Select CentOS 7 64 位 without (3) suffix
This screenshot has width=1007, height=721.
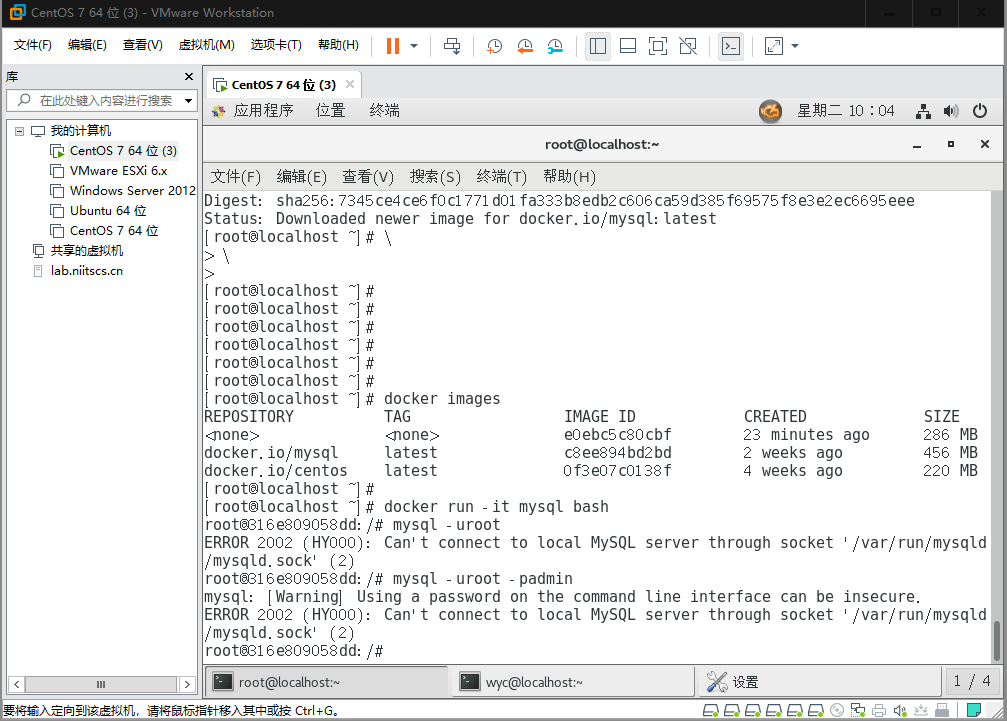(114, 230)
